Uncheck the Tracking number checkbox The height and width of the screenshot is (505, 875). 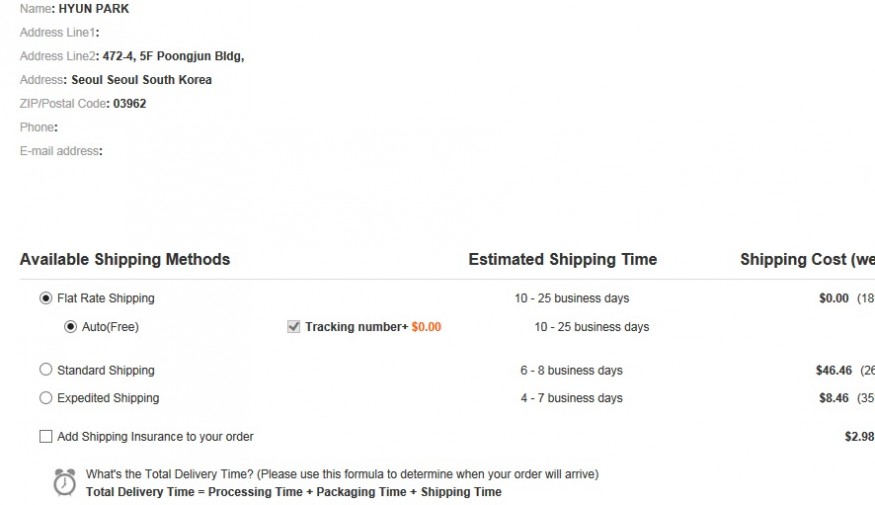click(x=293, y=326)
